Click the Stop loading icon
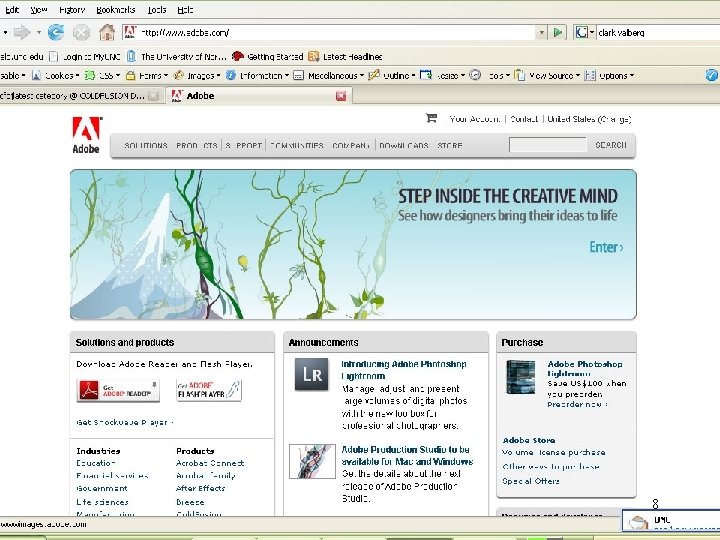The image size is (720, 540). pos(81,33)
